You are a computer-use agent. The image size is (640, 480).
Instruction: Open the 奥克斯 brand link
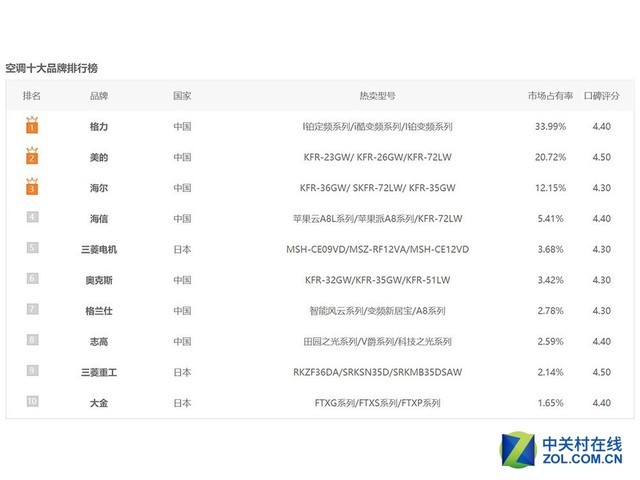click(x=99, y=279)
